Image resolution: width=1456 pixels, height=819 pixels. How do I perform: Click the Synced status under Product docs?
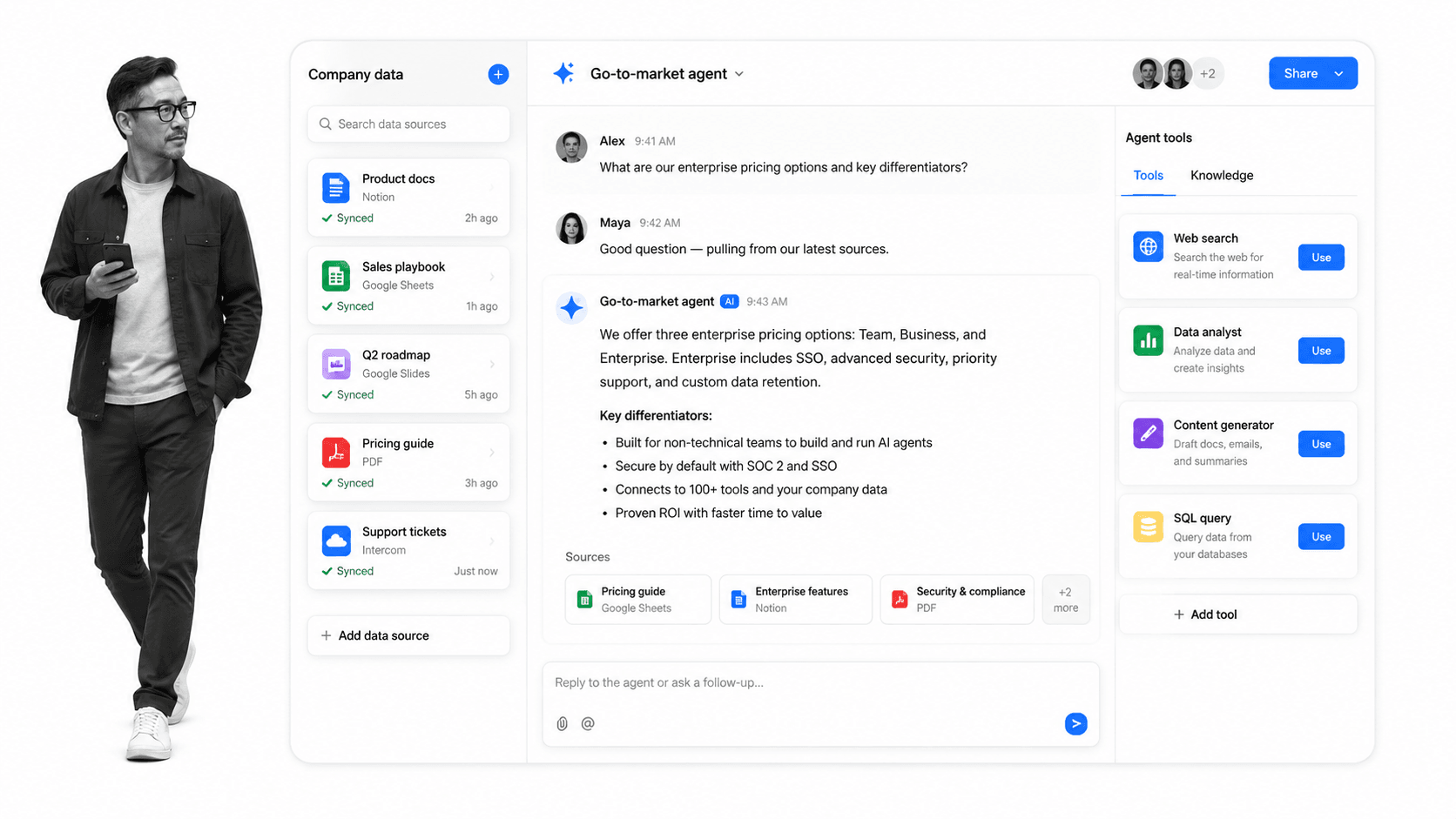(347, 218)
